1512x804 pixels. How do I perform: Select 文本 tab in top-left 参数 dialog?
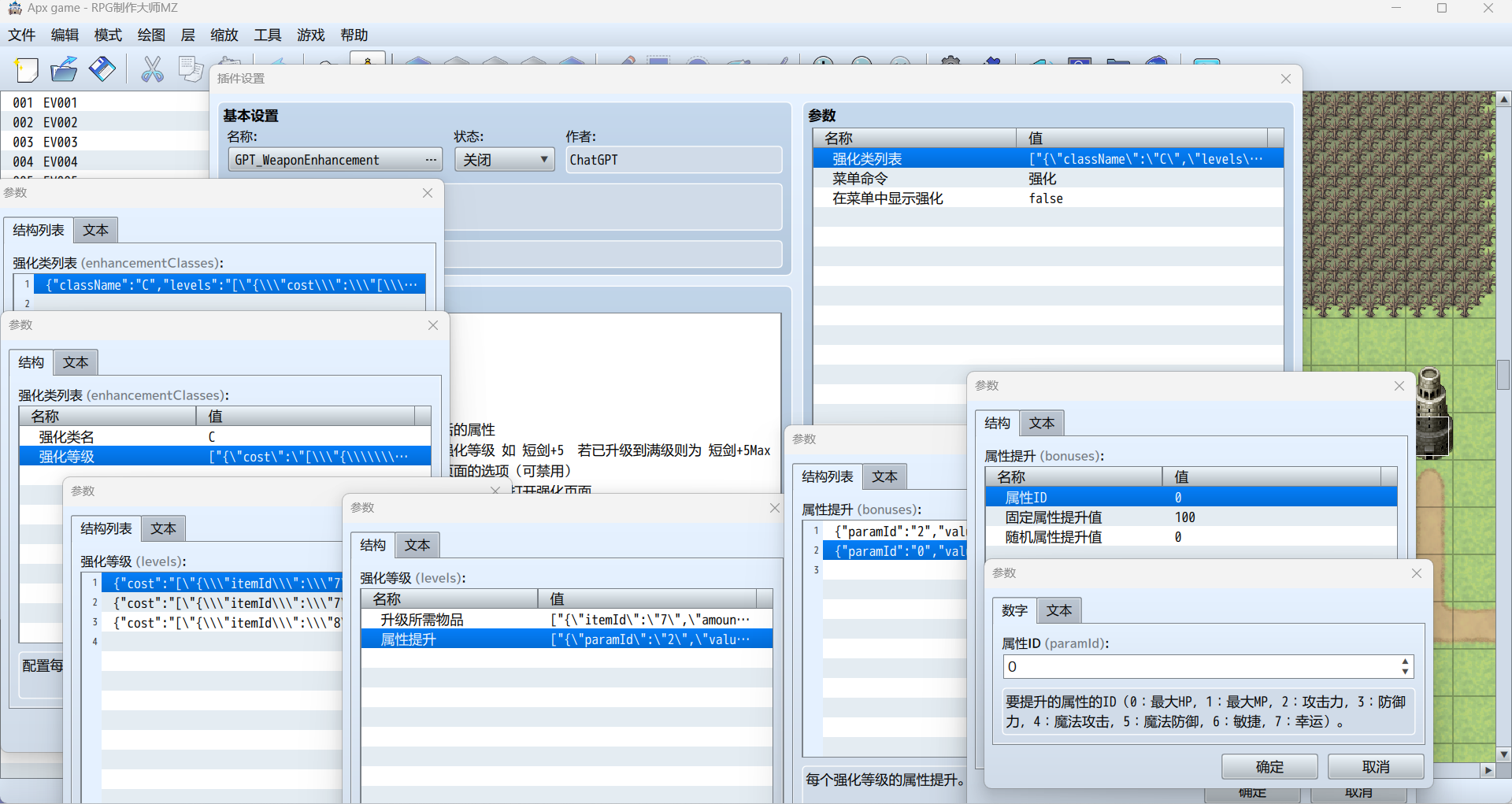coord(95,230)
